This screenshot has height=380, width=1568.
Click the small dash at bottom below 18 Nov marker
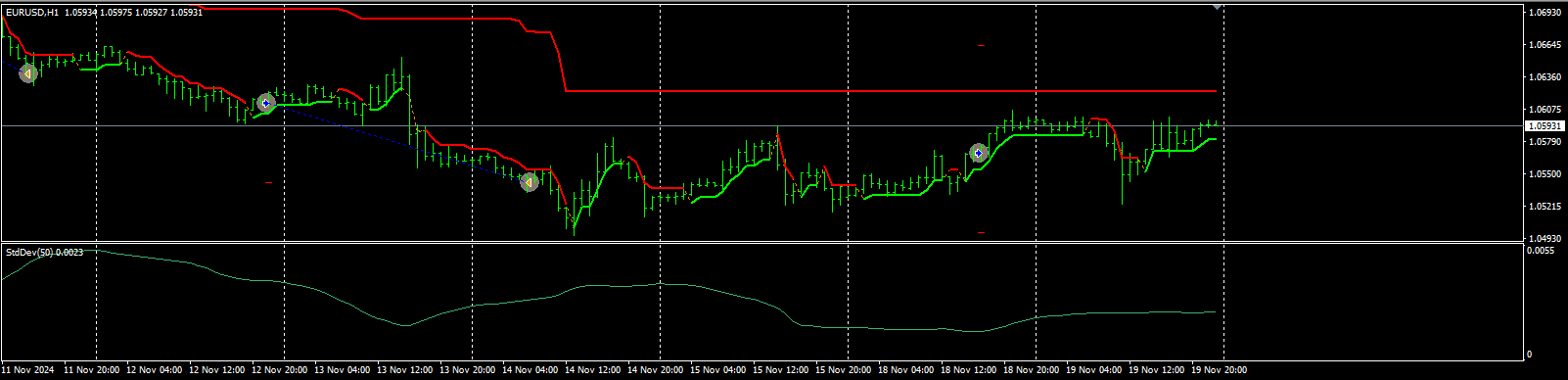tap(982, 232)
